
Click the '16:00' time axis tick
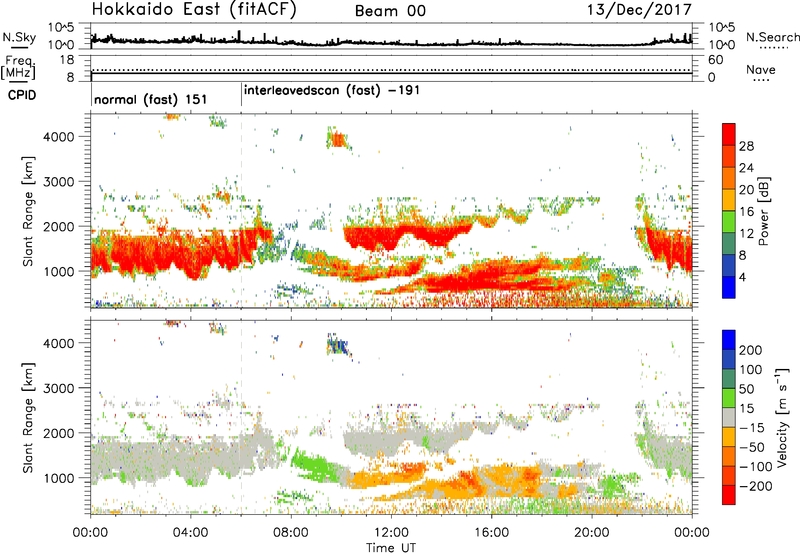coord(492,533)
